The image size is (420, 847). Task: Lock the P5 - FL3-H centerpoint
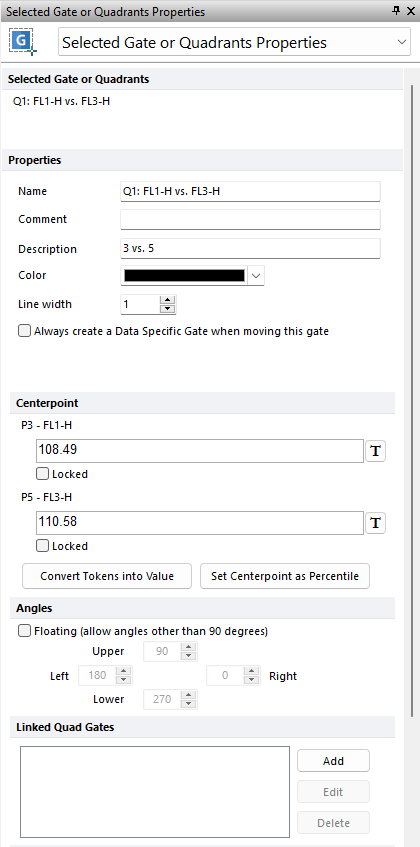pyautogui.click(x=42, y=546)
